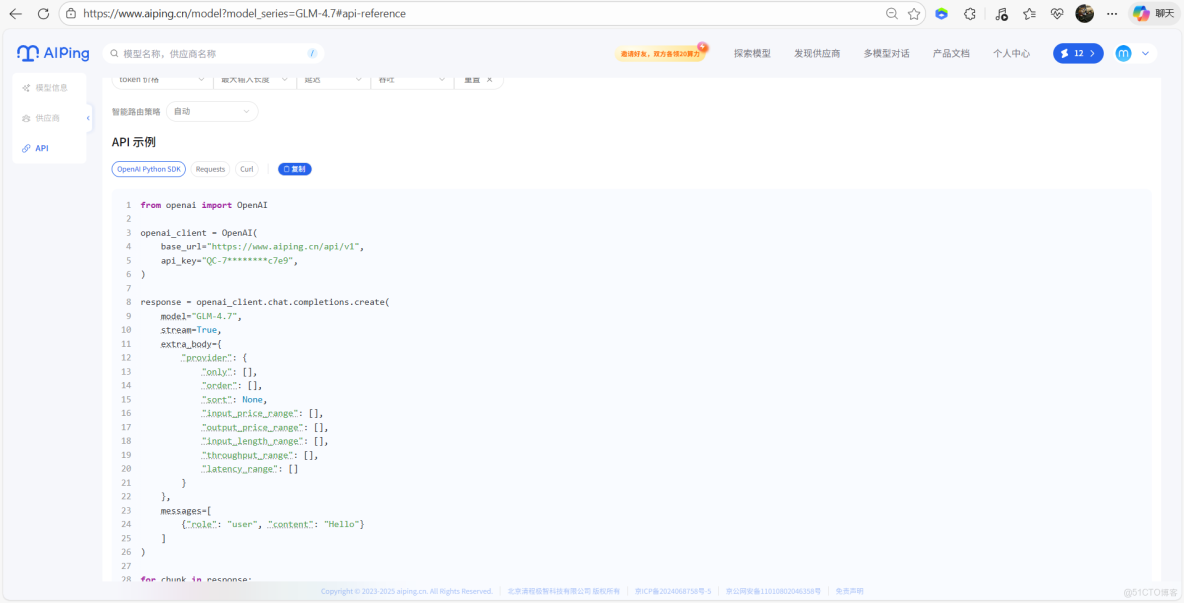Click the user avatar in header
The image size is (1184, 603).
(1123, 53)
